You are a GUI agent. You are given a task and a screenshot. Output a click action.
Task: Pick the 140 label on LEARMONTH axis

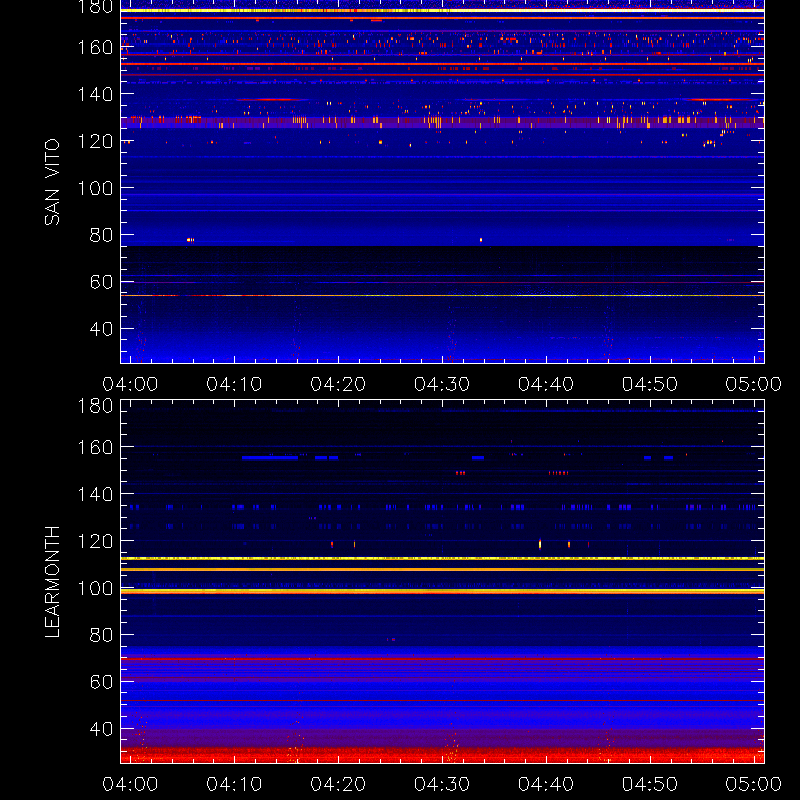point(95,494)
